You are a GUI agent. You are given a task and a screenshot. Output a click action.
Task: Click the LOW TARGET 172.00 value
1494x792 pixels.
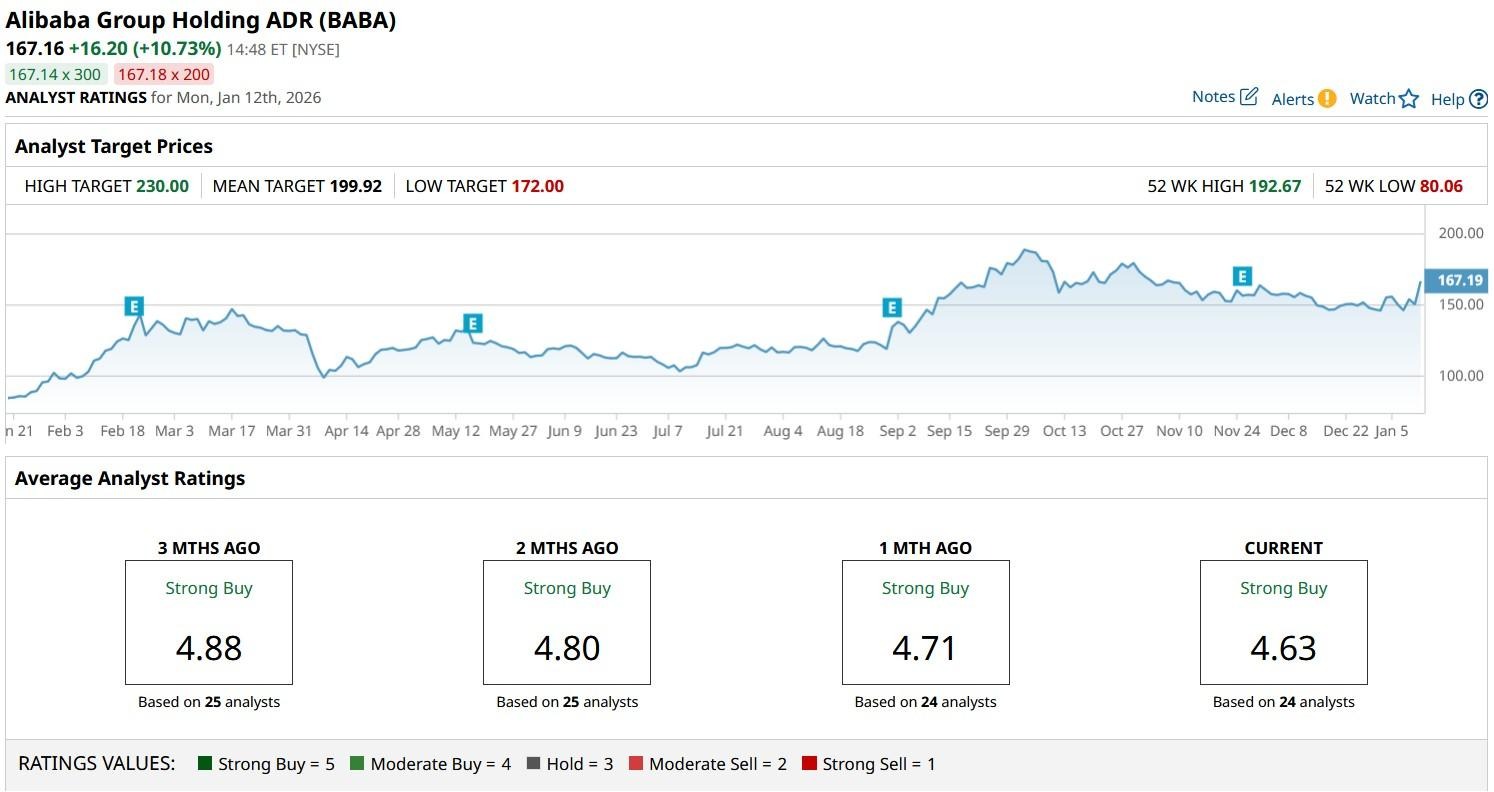point(537,186)
